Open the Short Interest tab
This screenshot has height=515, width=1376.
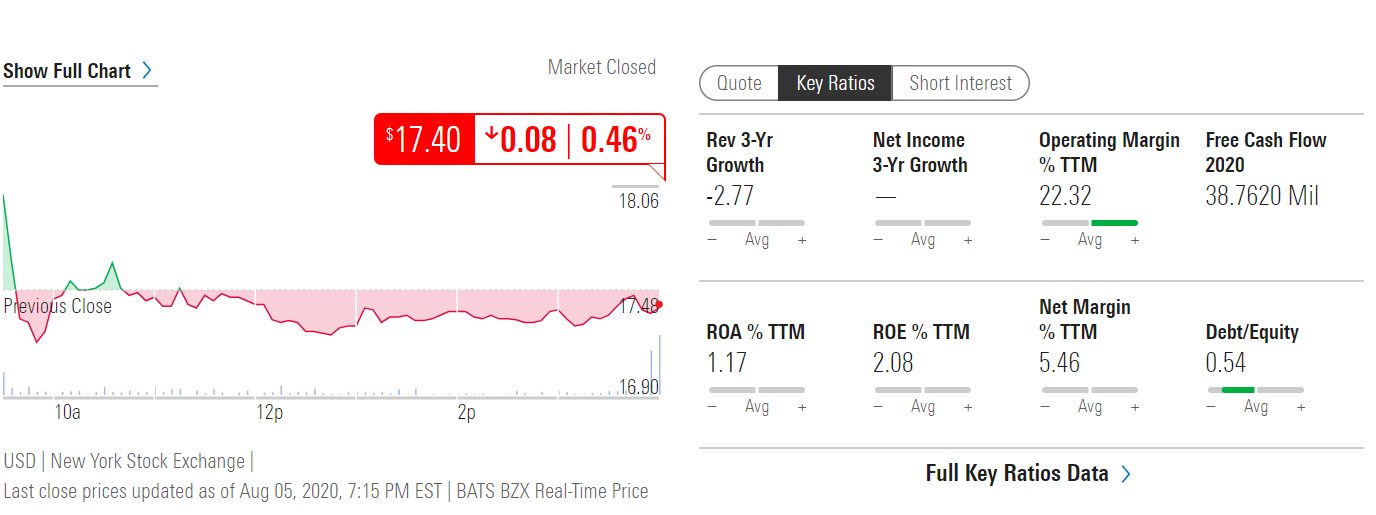tap(960, 83)
